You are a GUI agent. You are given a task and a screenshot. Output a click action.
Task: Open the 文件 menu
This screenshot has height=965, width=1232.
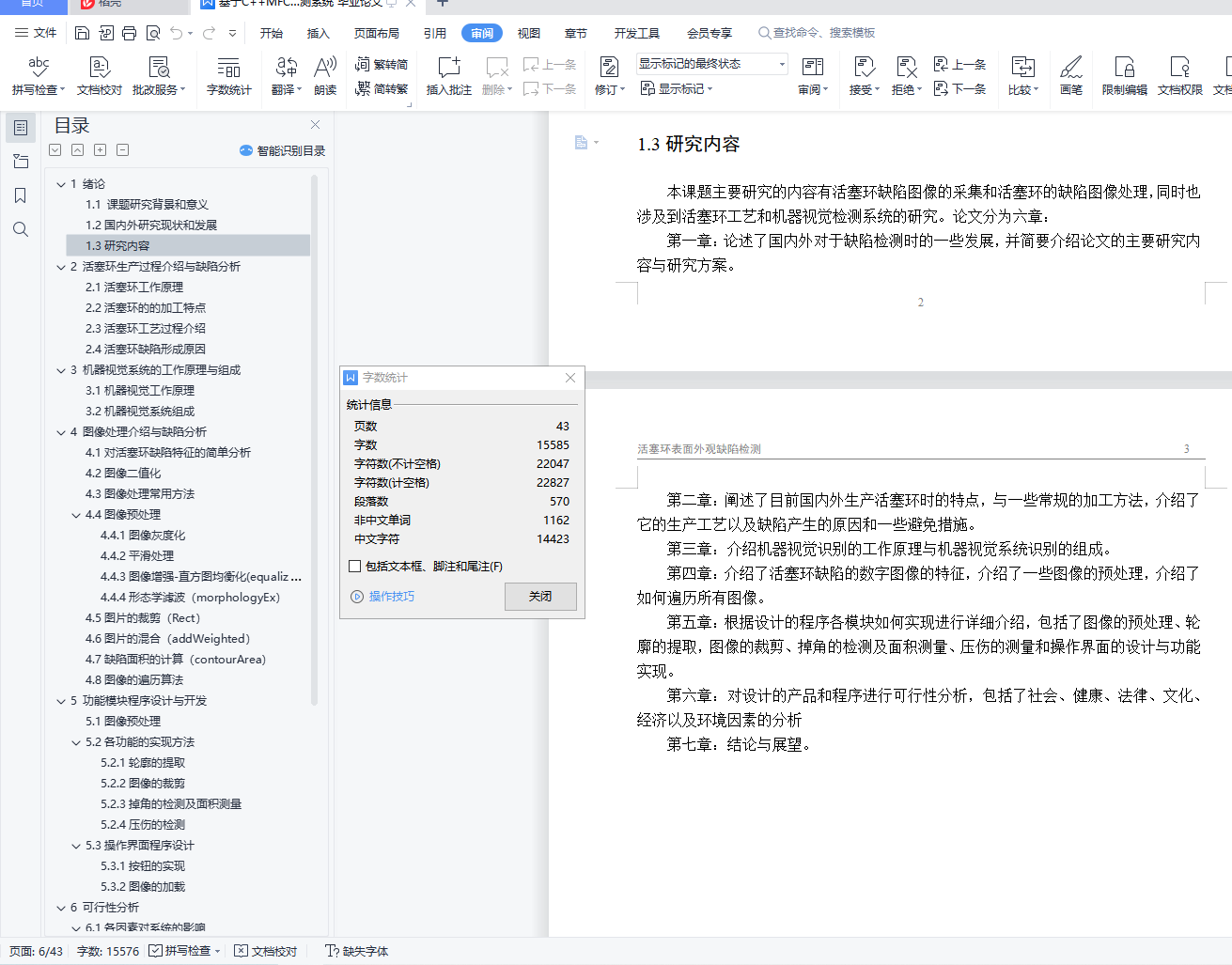[36, 33]
